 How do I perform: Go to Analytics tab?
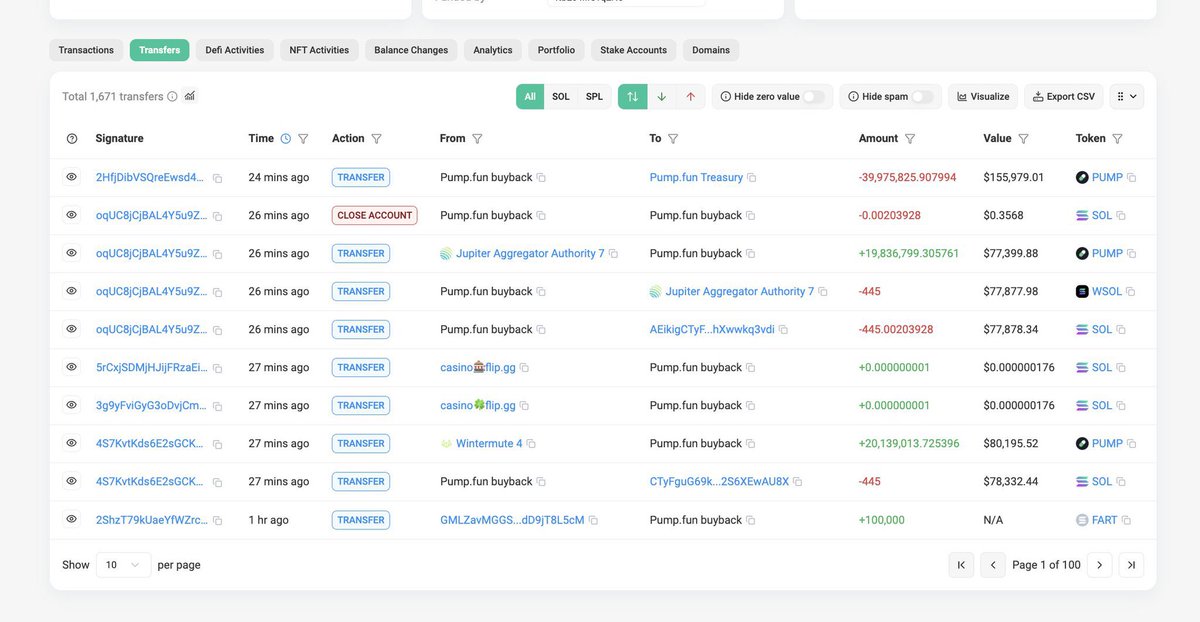pyautogui.click(x=493, y=50)
